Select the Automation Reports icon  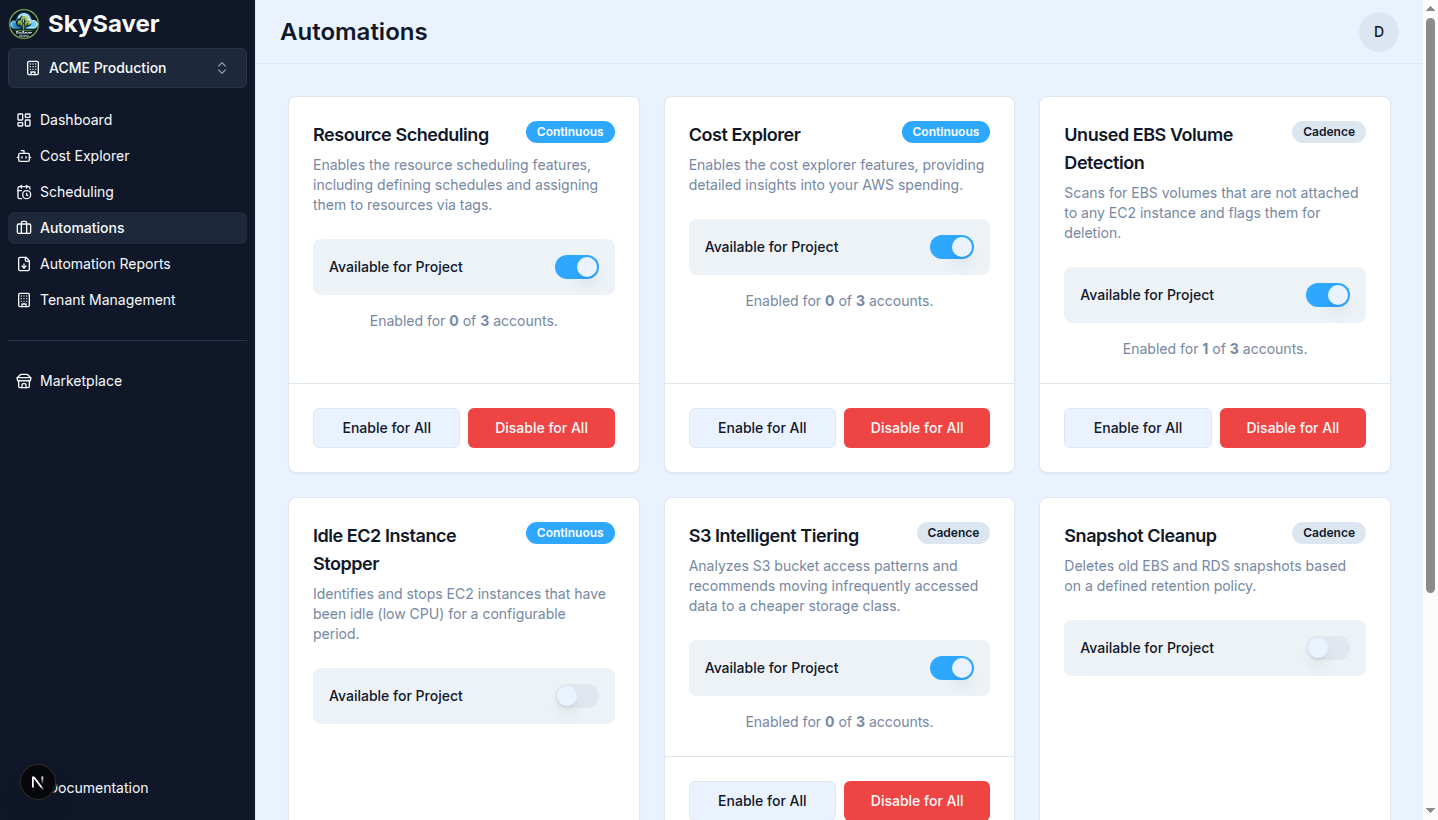point(22,263)
